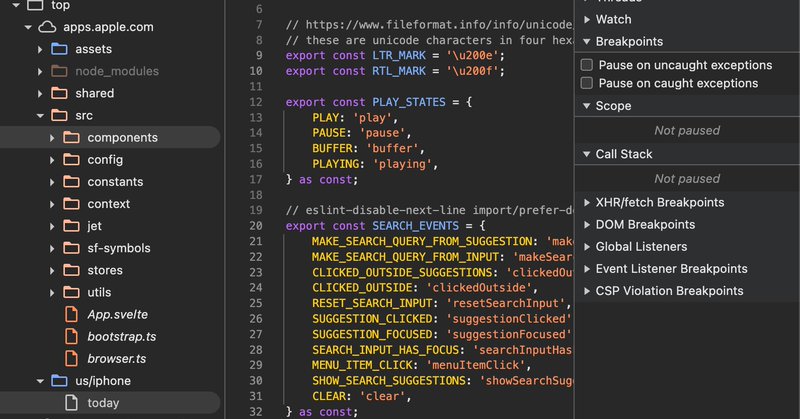Viewport: 800px width, 419px height.
Task: Click the browser.ts file icon
Action: coord(71,359)
